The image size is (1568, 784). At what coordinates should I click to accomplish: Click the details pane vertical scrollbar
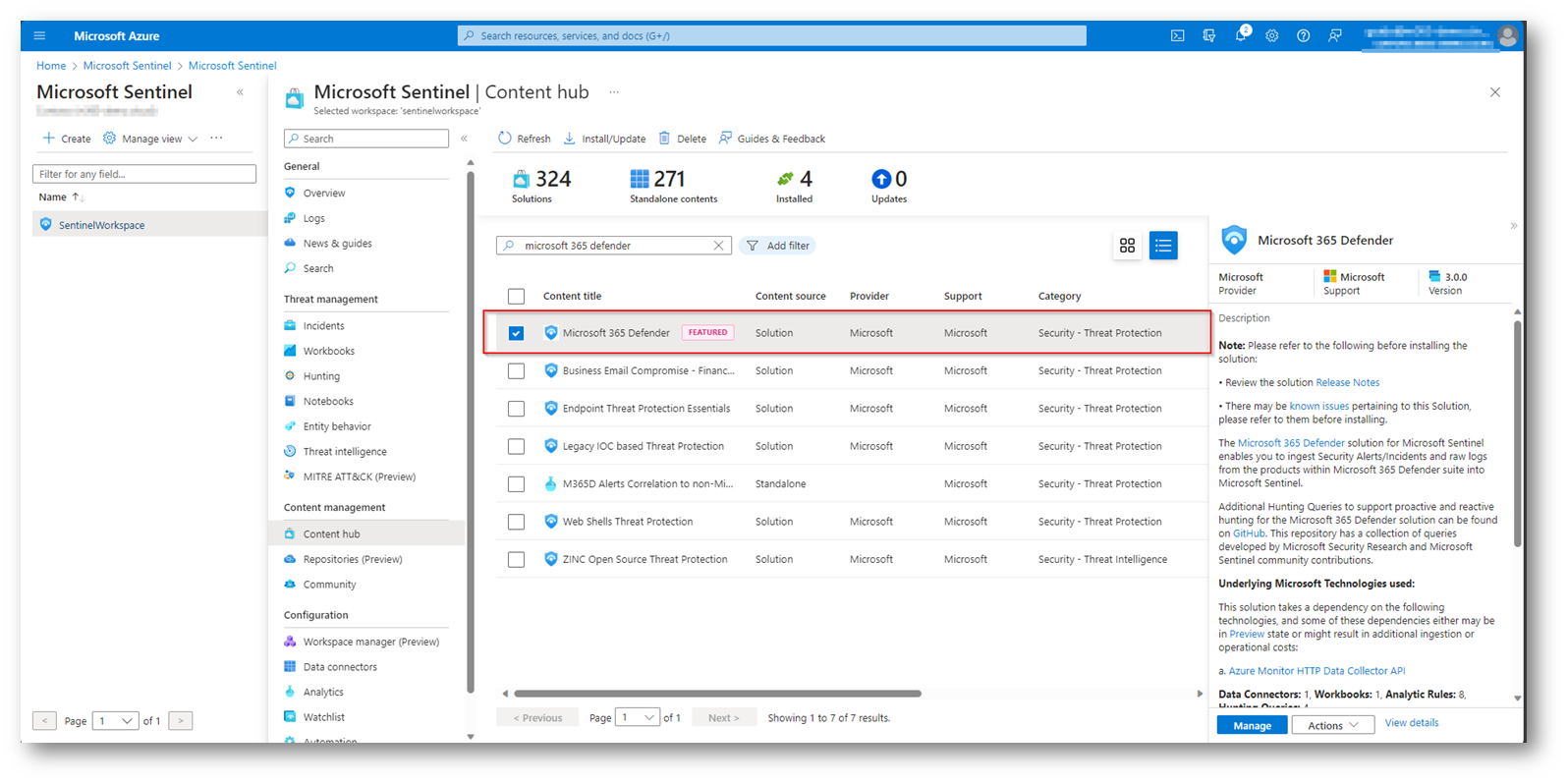point(1517,432)
